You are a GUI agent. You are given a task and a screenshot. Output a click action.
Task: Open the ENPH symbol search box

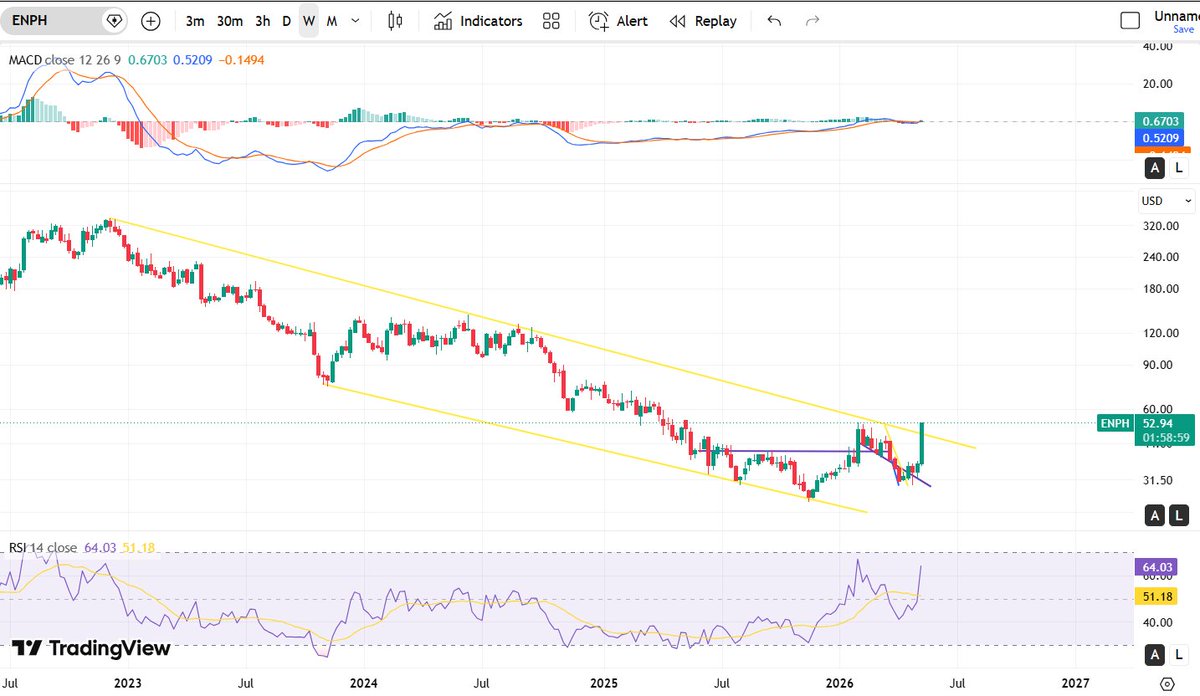point(52,20)
